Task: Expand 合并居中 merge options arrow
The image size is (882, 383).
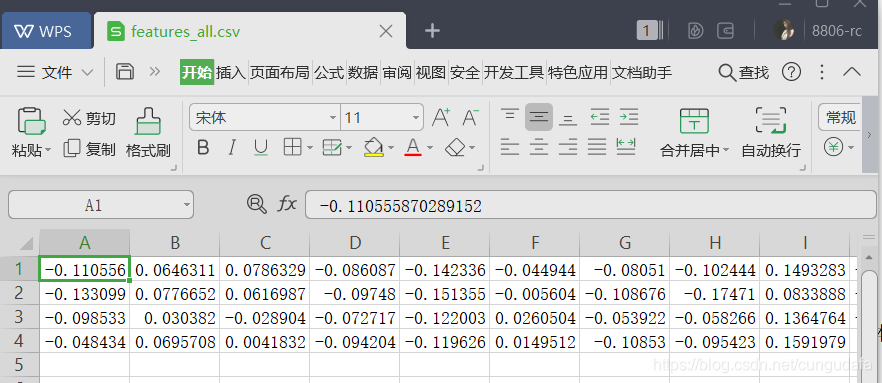Action: (726, 150)
